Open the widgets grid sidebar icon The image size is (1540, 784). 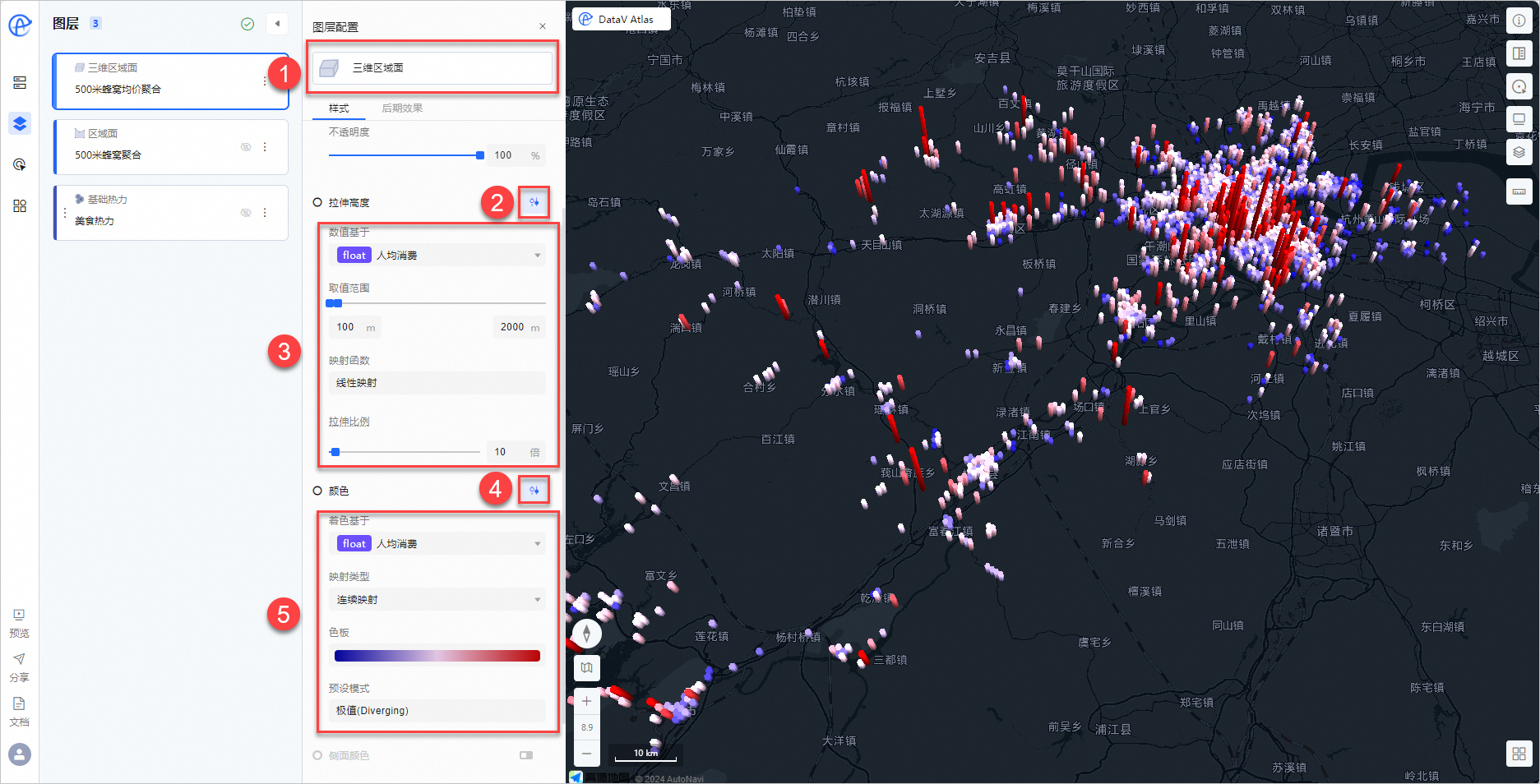20,205
